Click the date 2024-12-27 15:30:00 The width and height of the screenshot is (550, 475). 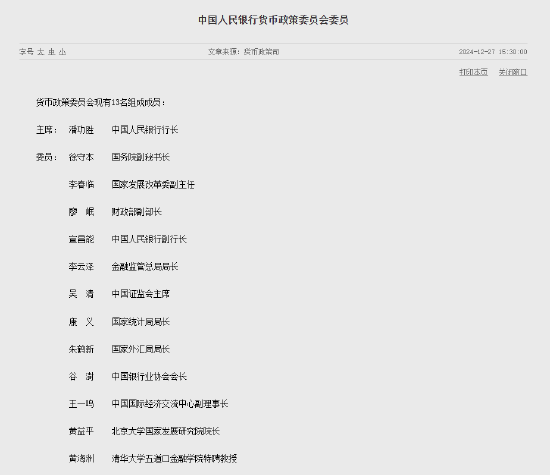(x=493, y=52)
